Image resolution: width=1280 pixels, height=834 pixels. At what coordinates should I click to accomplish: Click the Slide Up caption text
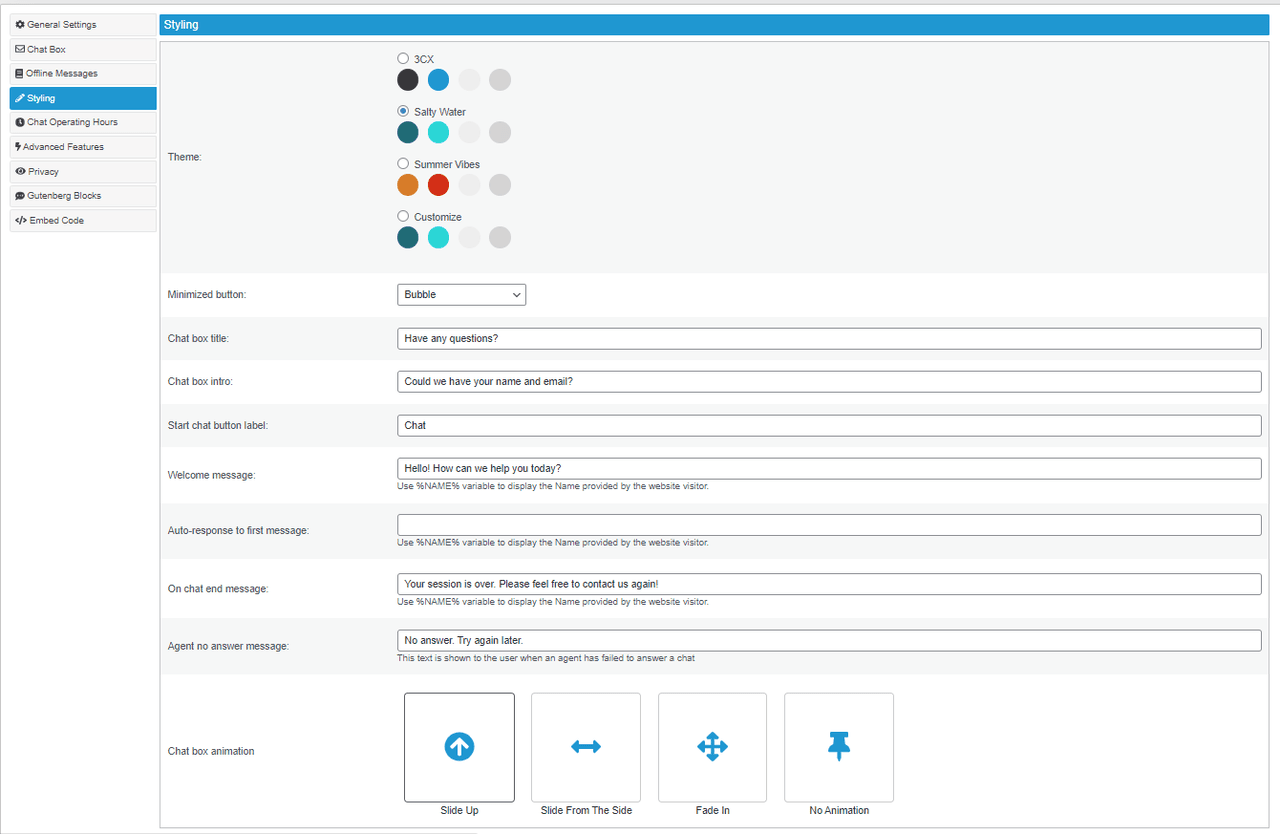[x=459, y=810]
